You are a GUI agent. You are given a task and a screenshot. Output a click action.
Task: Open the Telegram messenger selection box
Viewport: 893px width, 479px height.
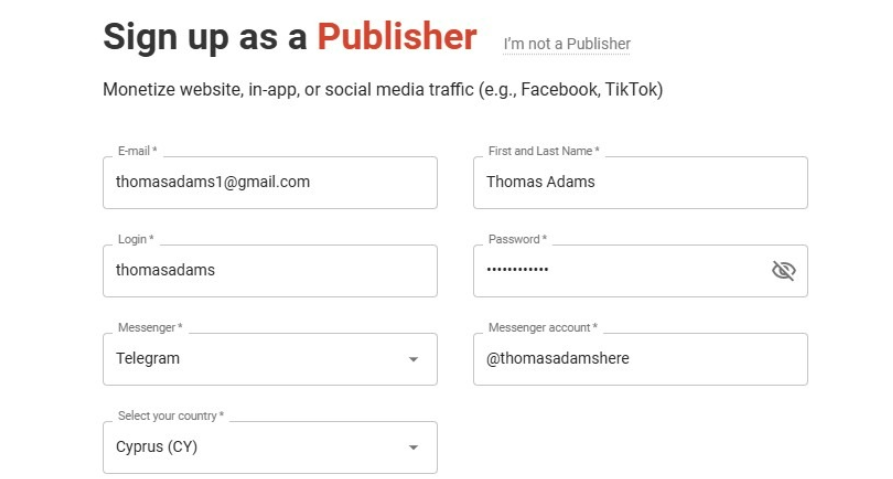(250, 359)
